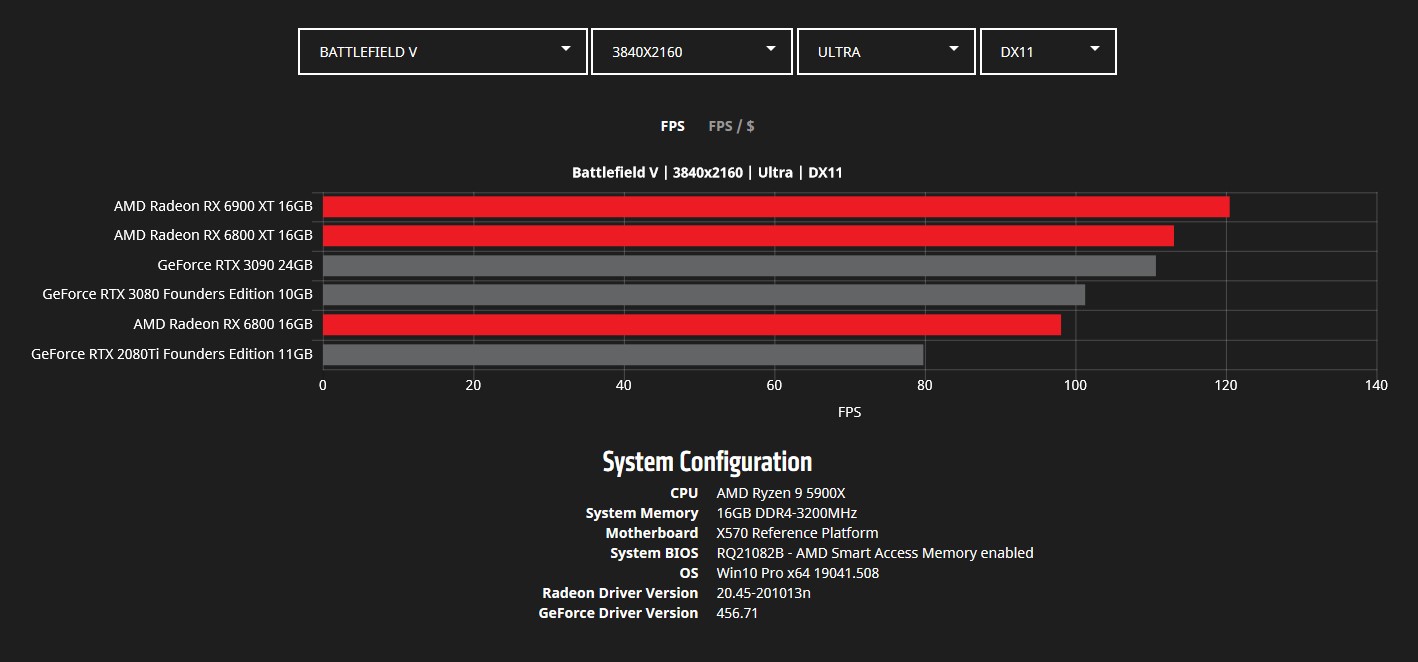Open the DX11 API dropdown

point(1047,51)
